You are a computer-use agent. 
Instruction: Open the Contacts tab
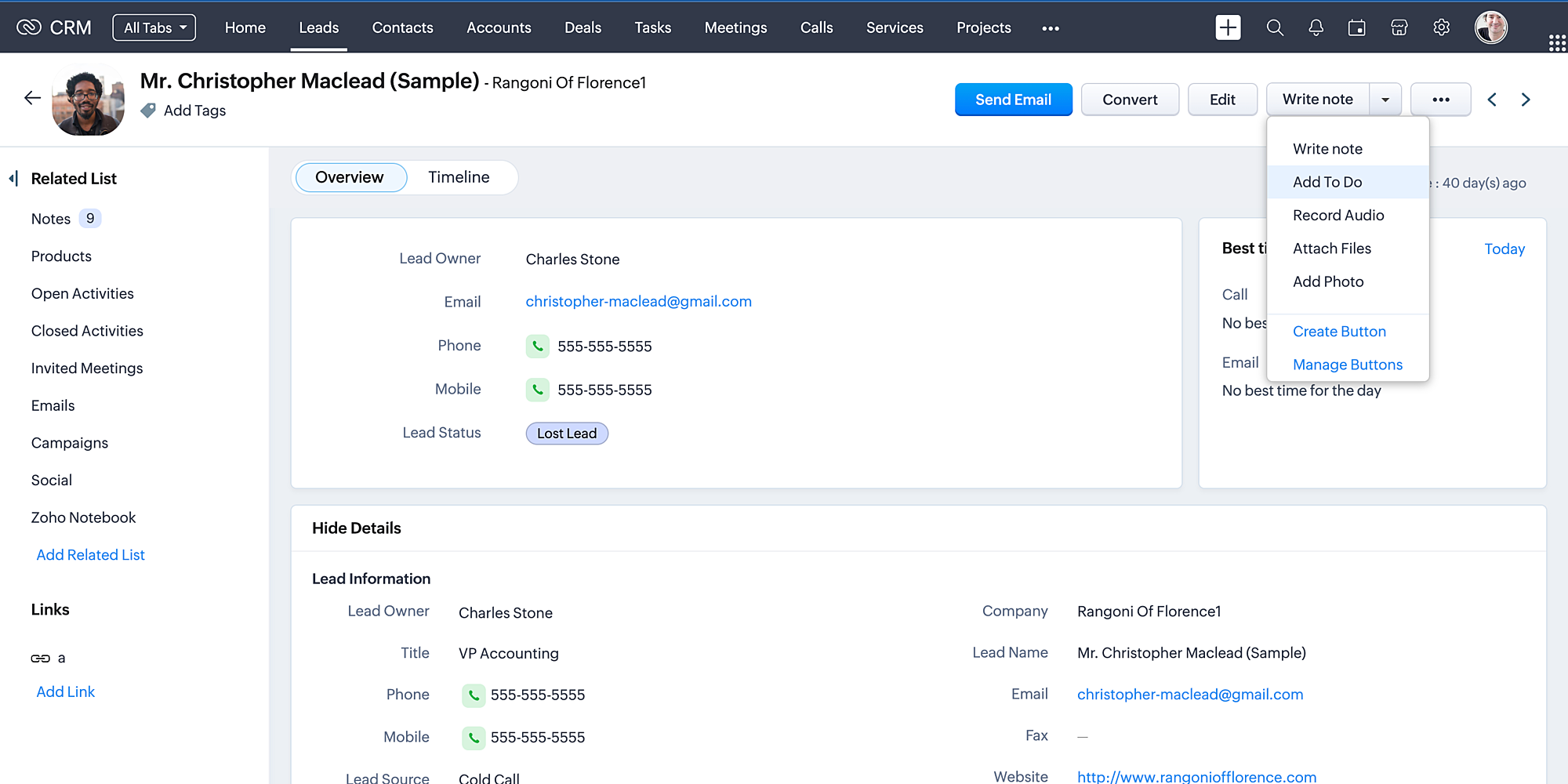[402, 27]
